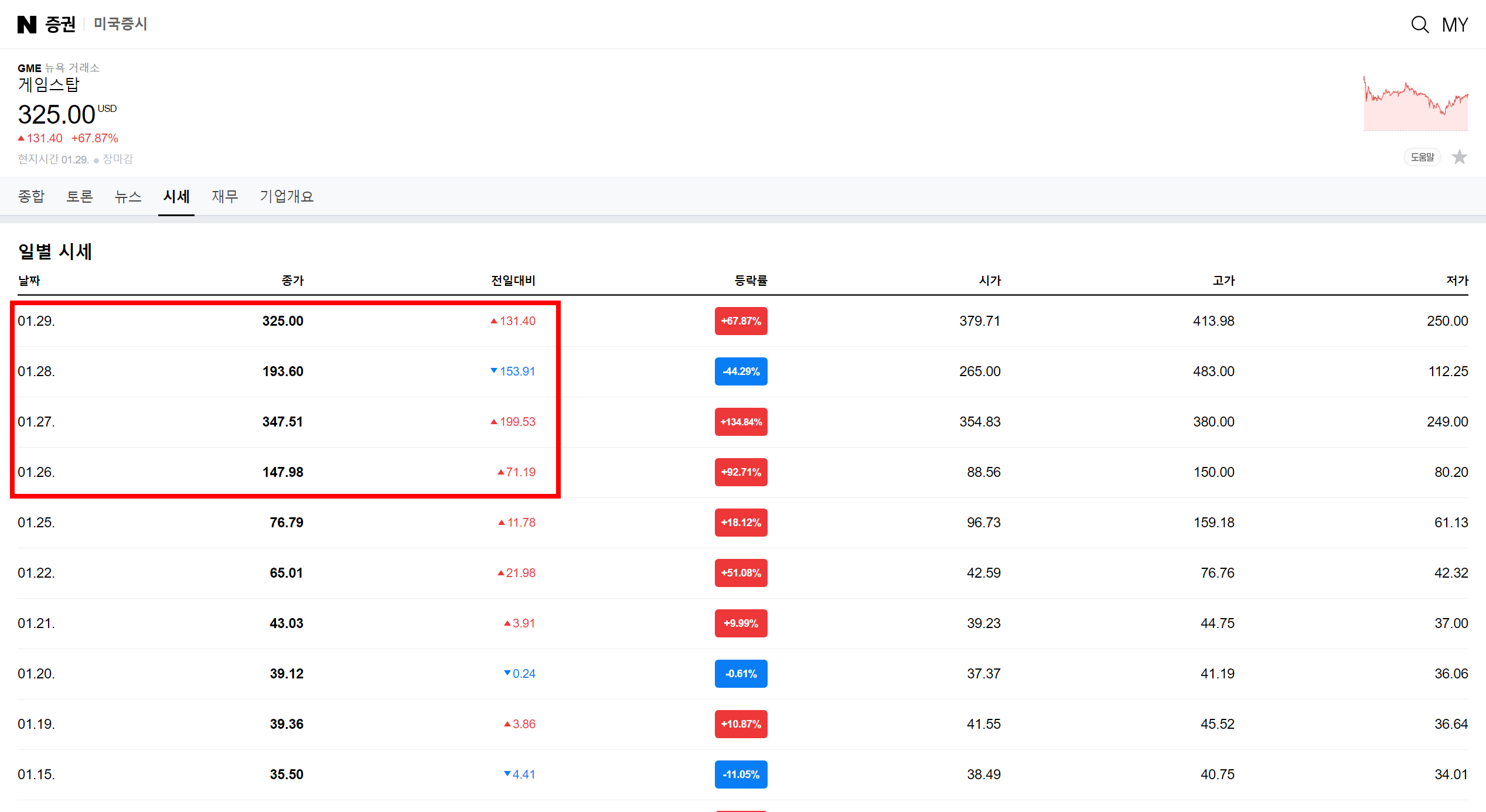Click the 장마감 market status
The image size is (1486, 812).
coord(118,159)
